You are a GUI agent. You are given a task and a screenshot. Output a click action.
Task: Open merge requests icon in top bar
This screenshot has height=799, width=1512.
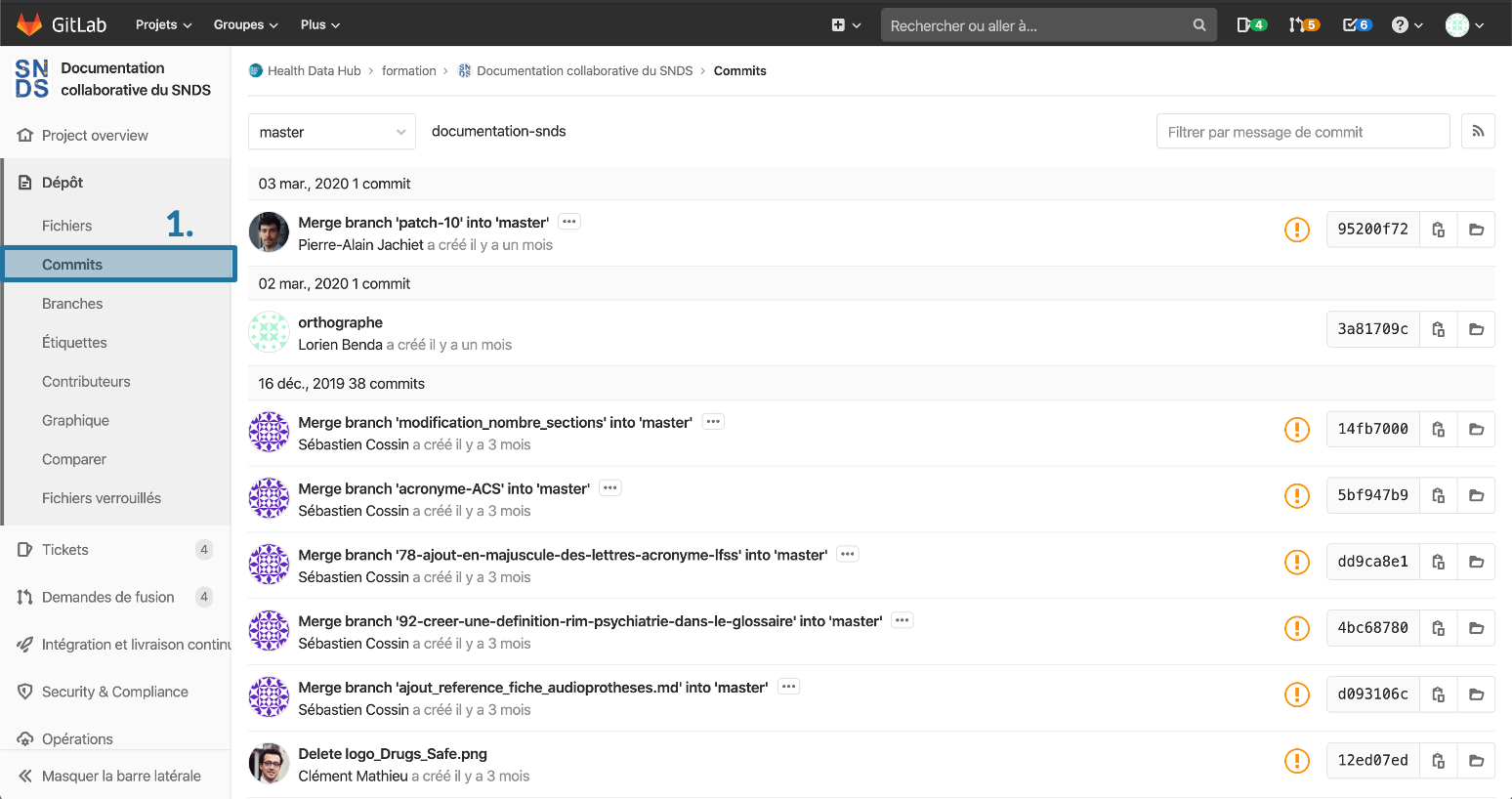tap(1303, 25)
